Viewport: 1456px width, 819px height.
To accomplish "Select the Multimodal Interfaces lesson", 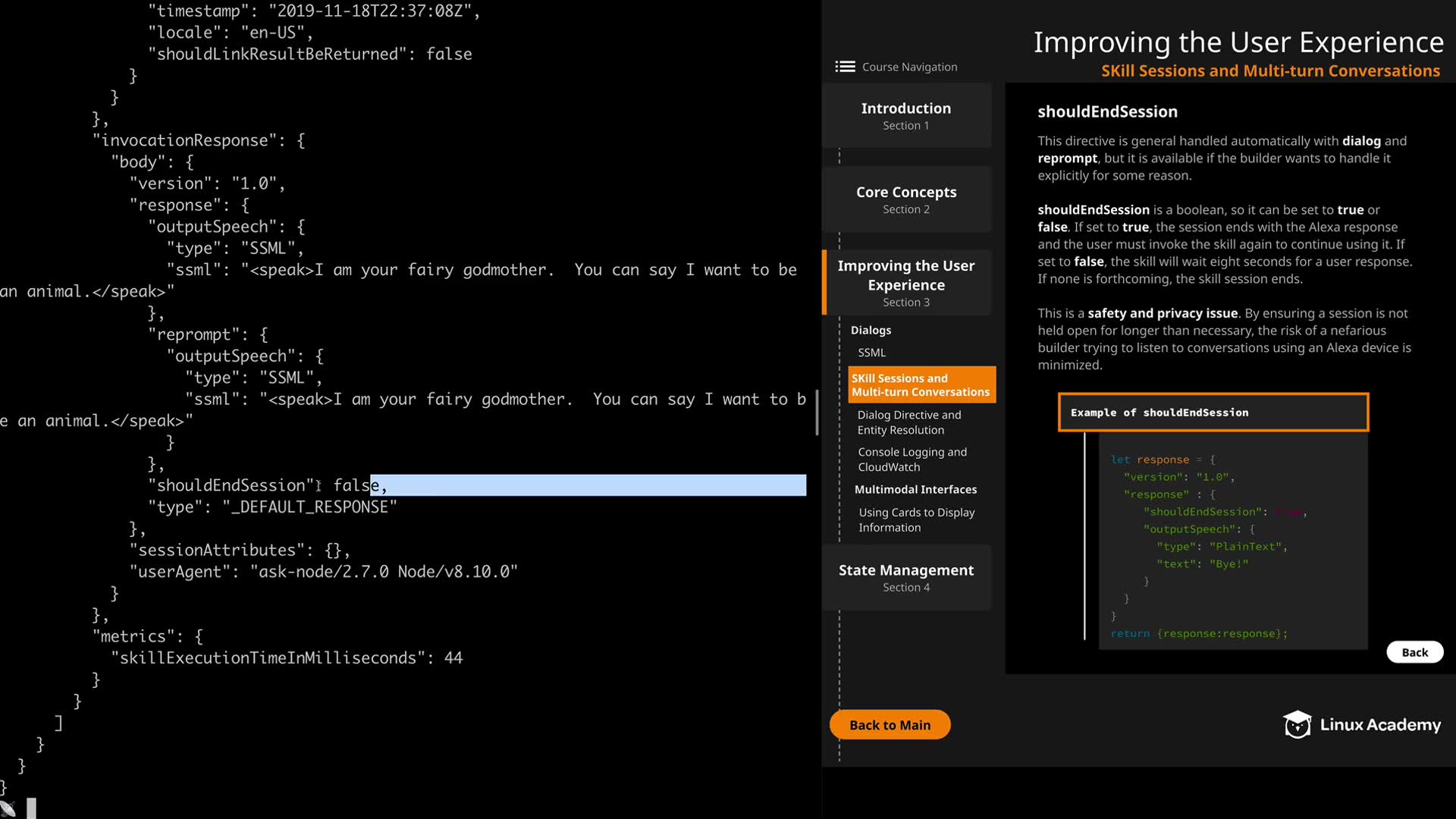I will point(915,490).
